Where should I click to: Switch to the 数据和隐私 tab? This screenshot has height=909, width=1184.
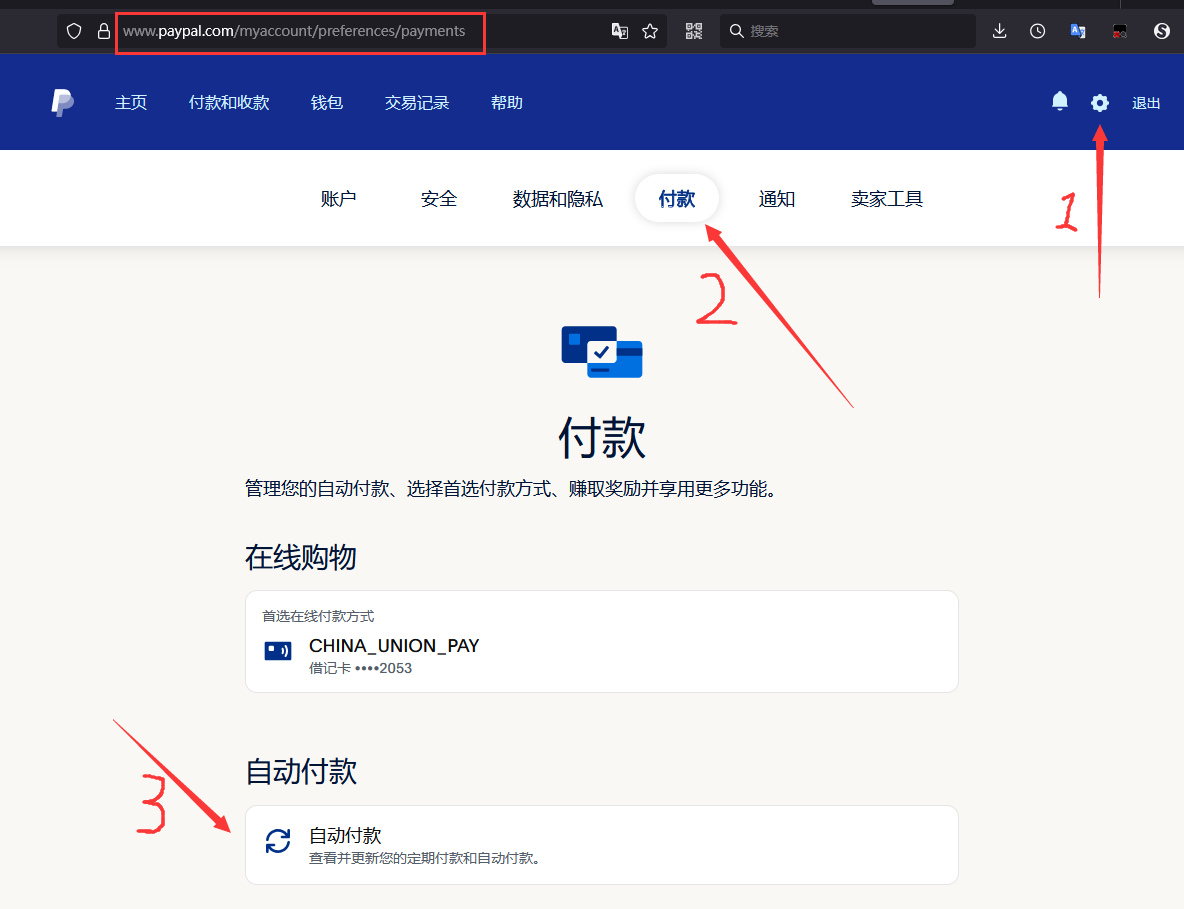click(557, 199)
